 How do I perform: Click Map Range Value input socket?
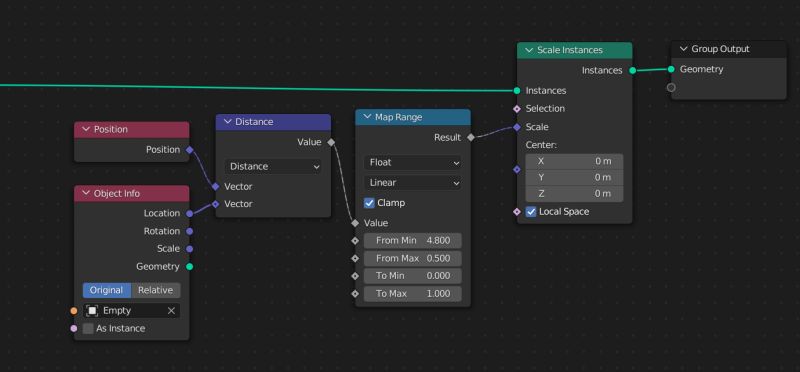pyautogui.click(x=355, y=223)
